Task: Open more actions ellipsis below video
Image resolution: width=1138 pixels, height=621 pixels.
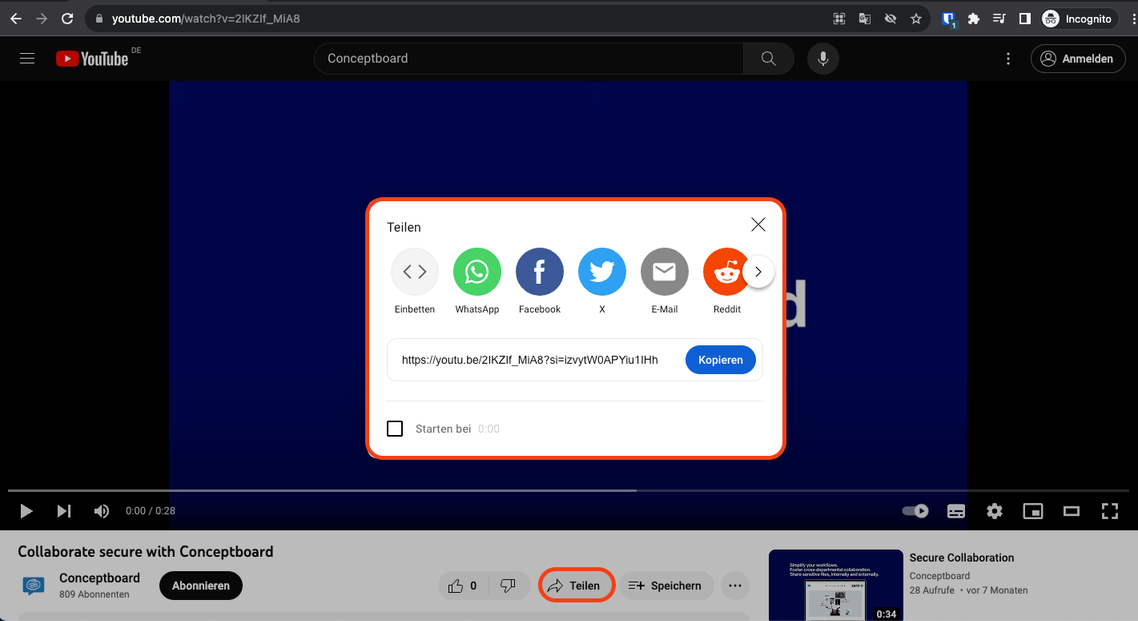Action: coord(735,585)
